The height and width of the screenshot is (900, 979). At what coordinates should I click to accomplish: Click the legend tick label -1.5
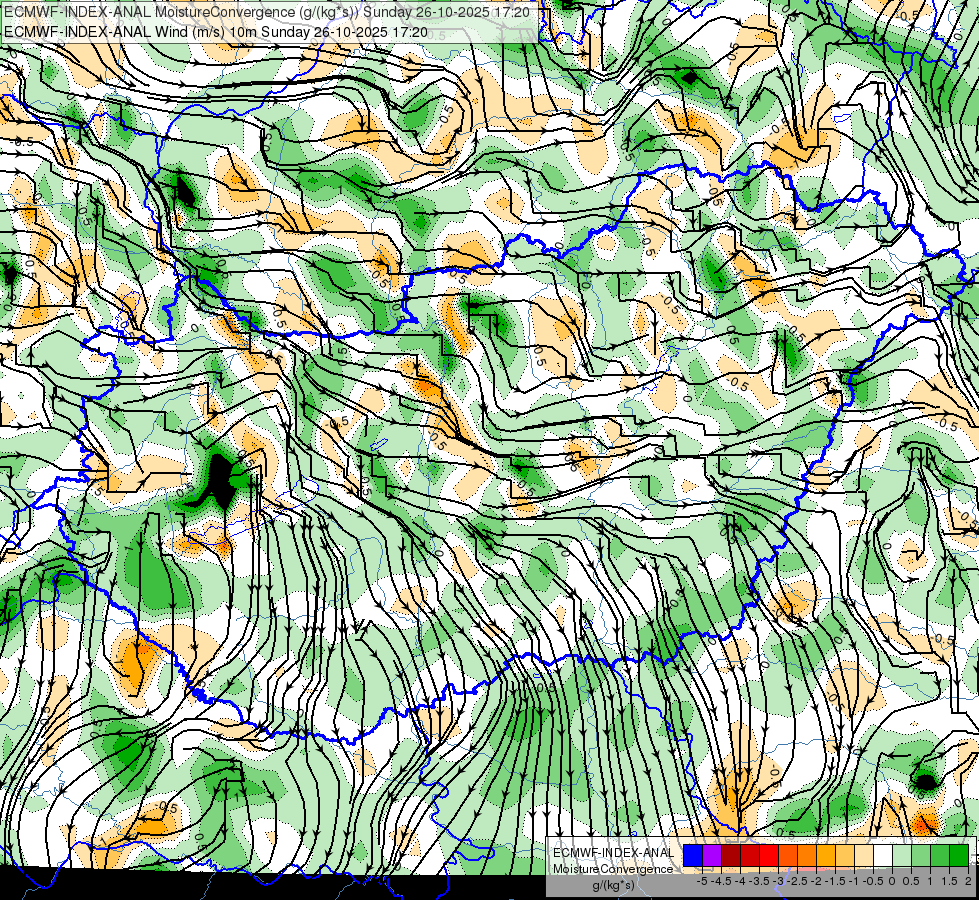click(837, 881)
